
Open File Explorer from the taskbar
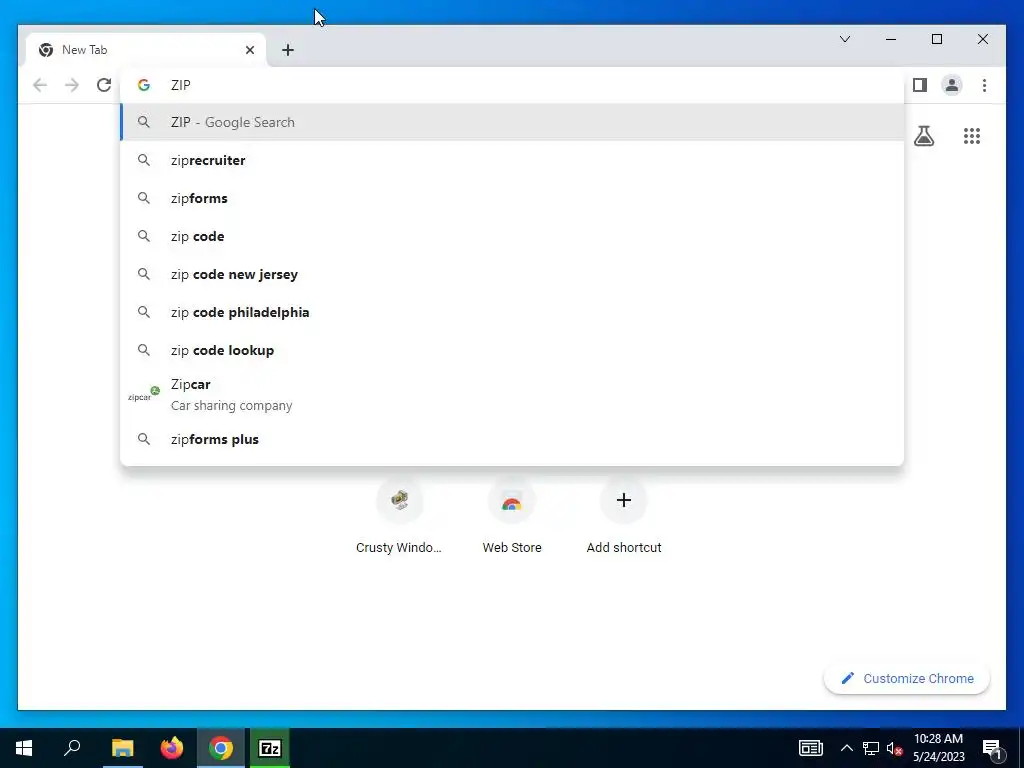click(x=122, y=748)
